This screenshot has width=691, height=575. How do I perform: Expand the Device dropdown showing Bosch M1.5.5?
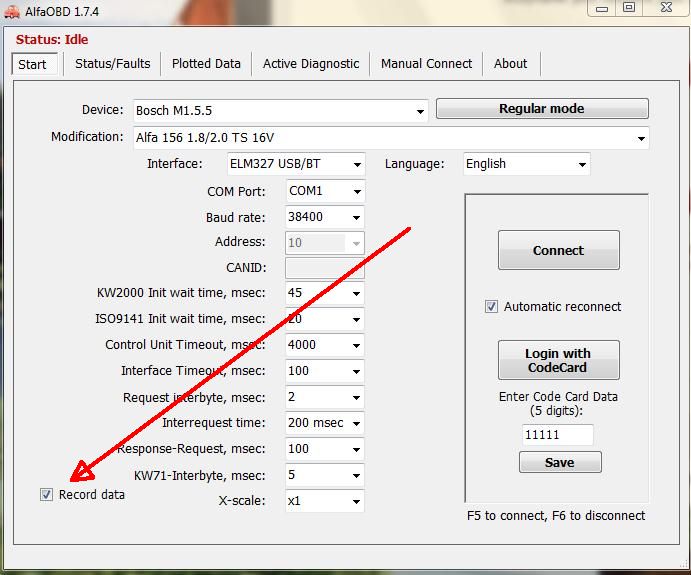click(281, 111)
